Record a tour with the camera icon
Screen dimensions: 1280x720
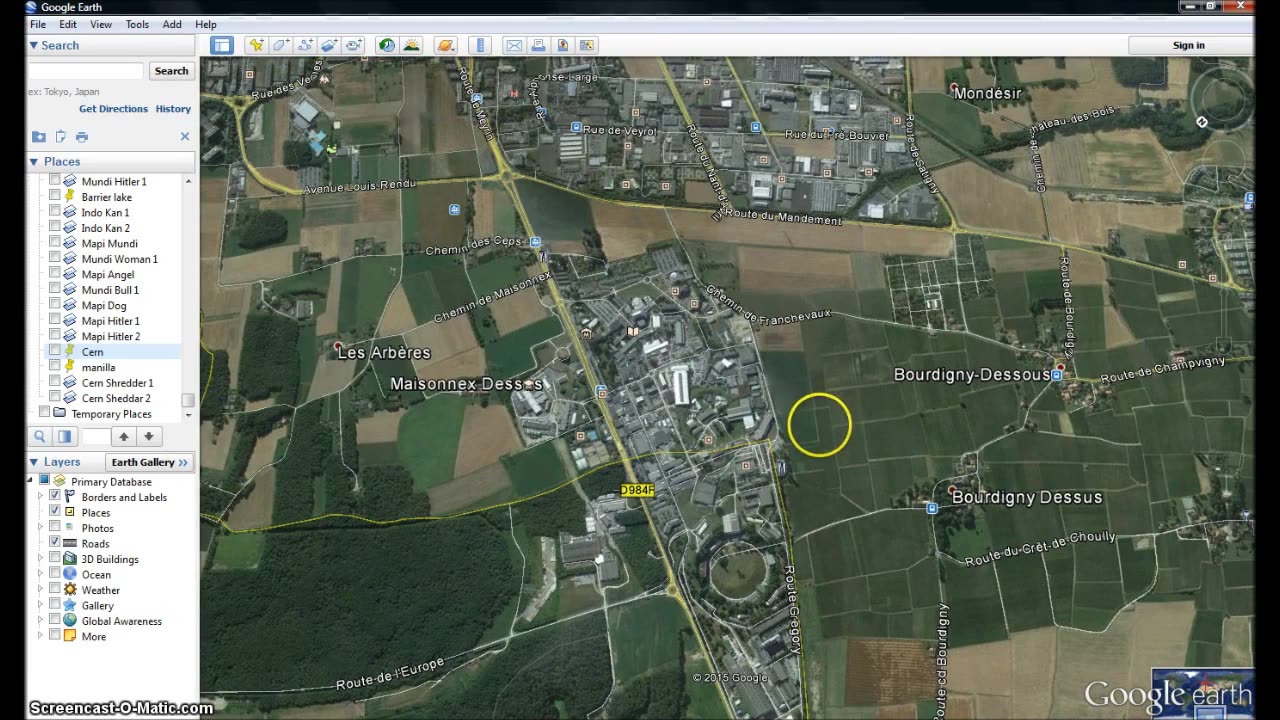tap(354, 45)
